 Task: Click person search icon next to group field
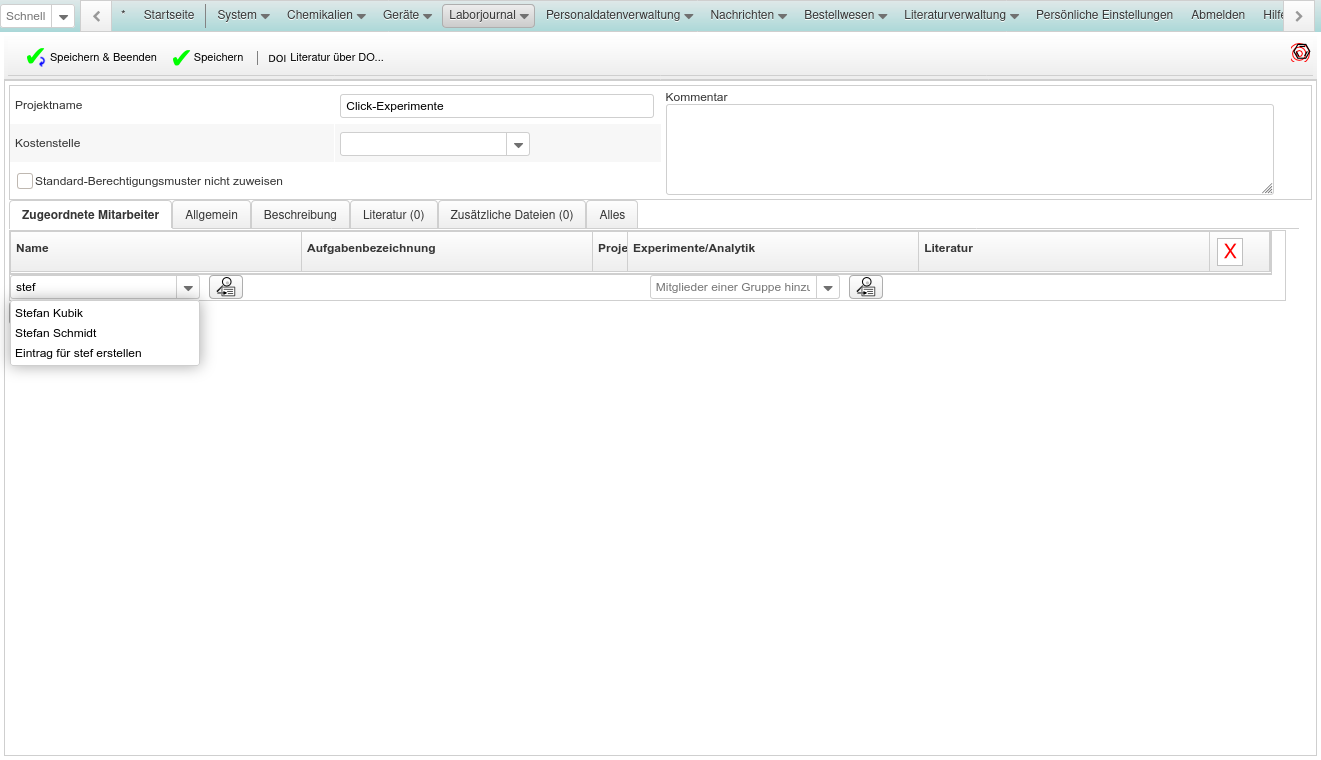866,287
